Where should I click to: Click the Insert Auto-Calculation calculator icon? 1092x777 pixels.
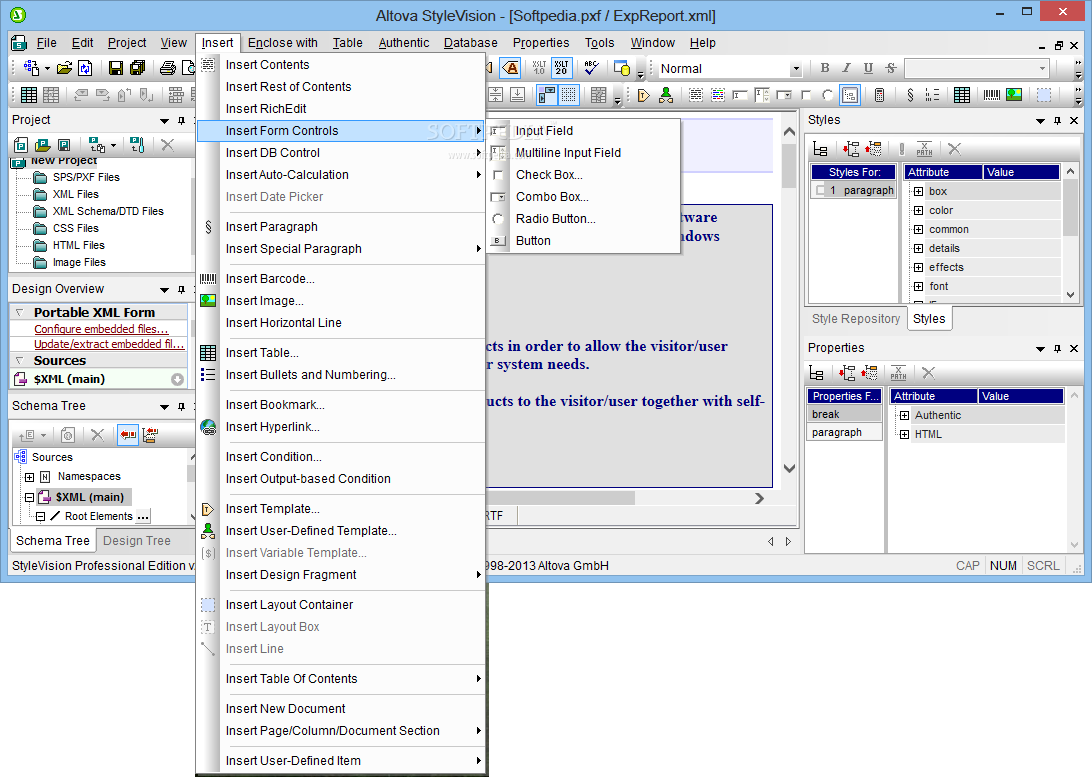[x=880, y=95]
